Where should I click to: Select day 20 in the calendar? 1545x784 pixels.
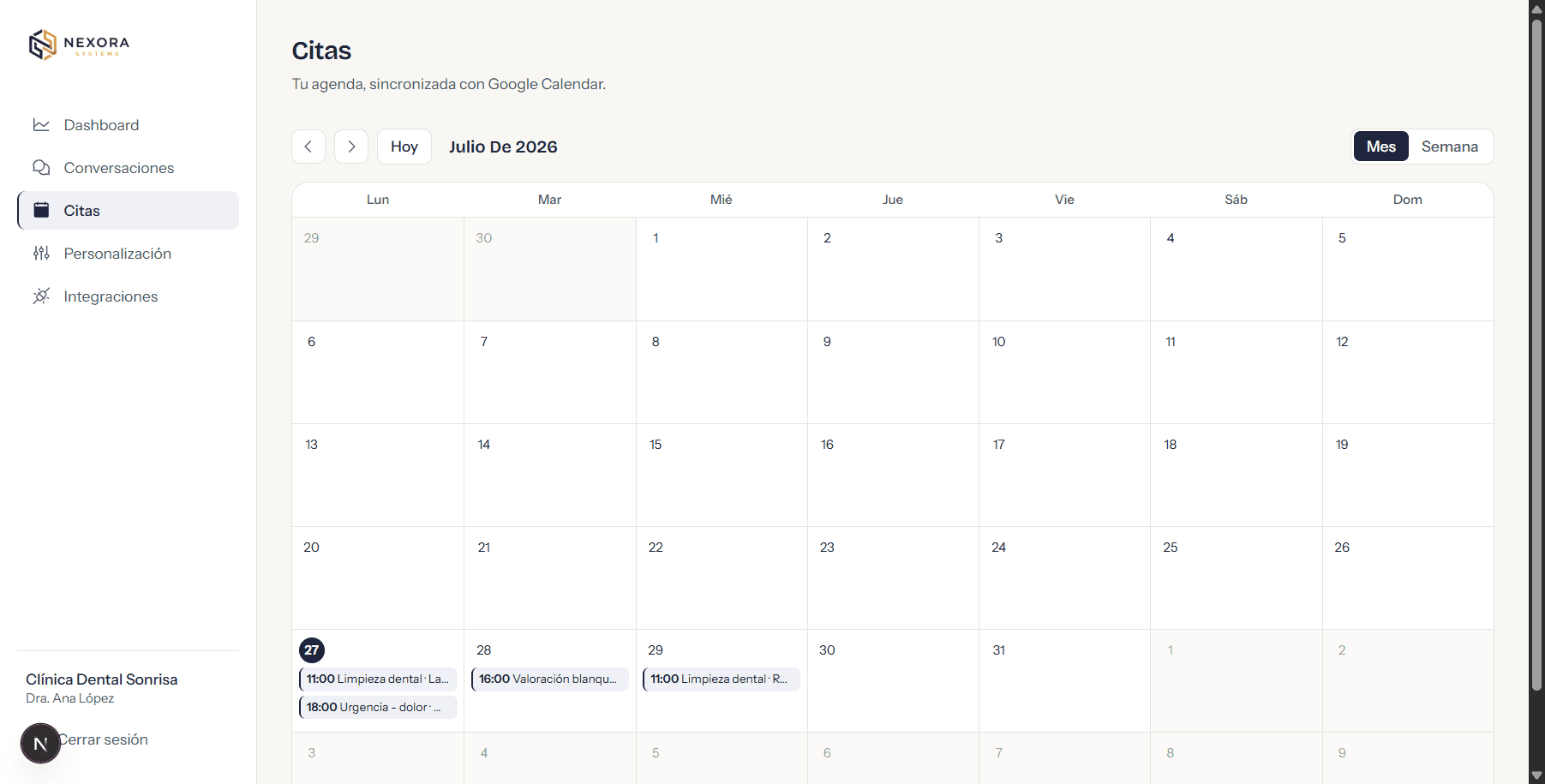click(312, 548)
